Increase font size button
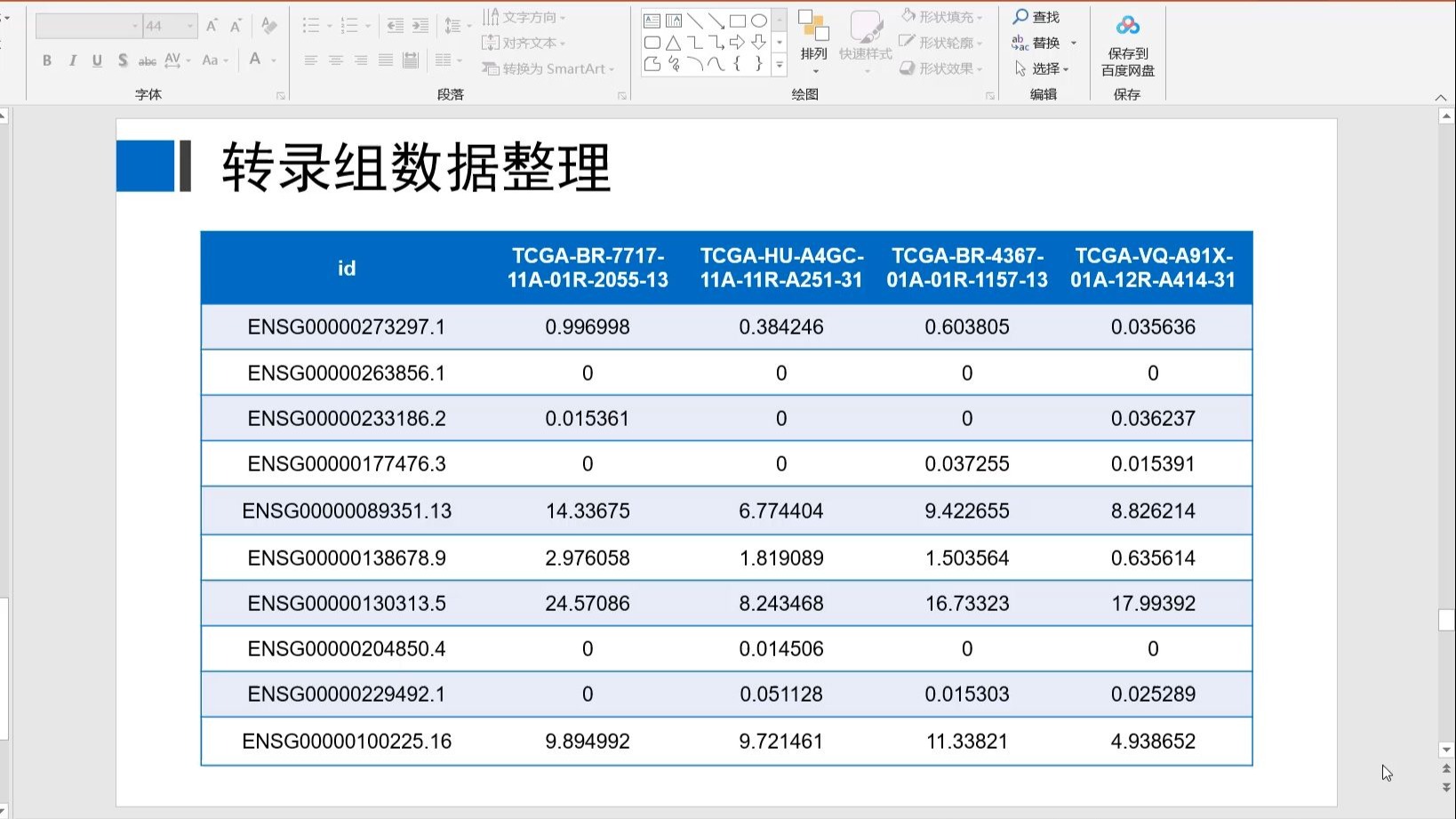The width and height of the screenshot is (1456, 819). (212, 26)
